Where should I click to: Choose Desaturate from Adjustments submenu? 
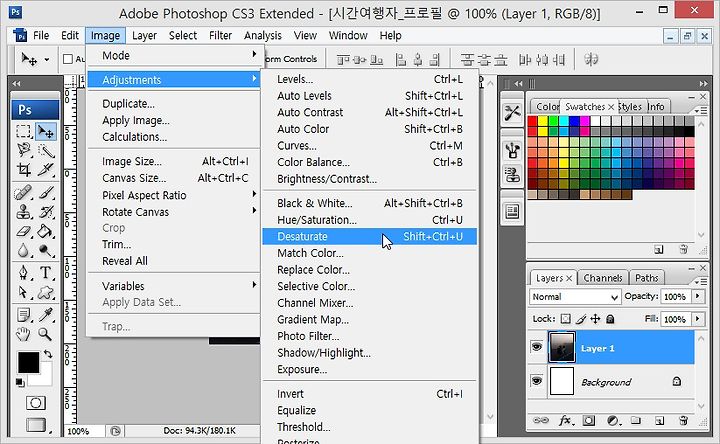[x=370, y=236]
